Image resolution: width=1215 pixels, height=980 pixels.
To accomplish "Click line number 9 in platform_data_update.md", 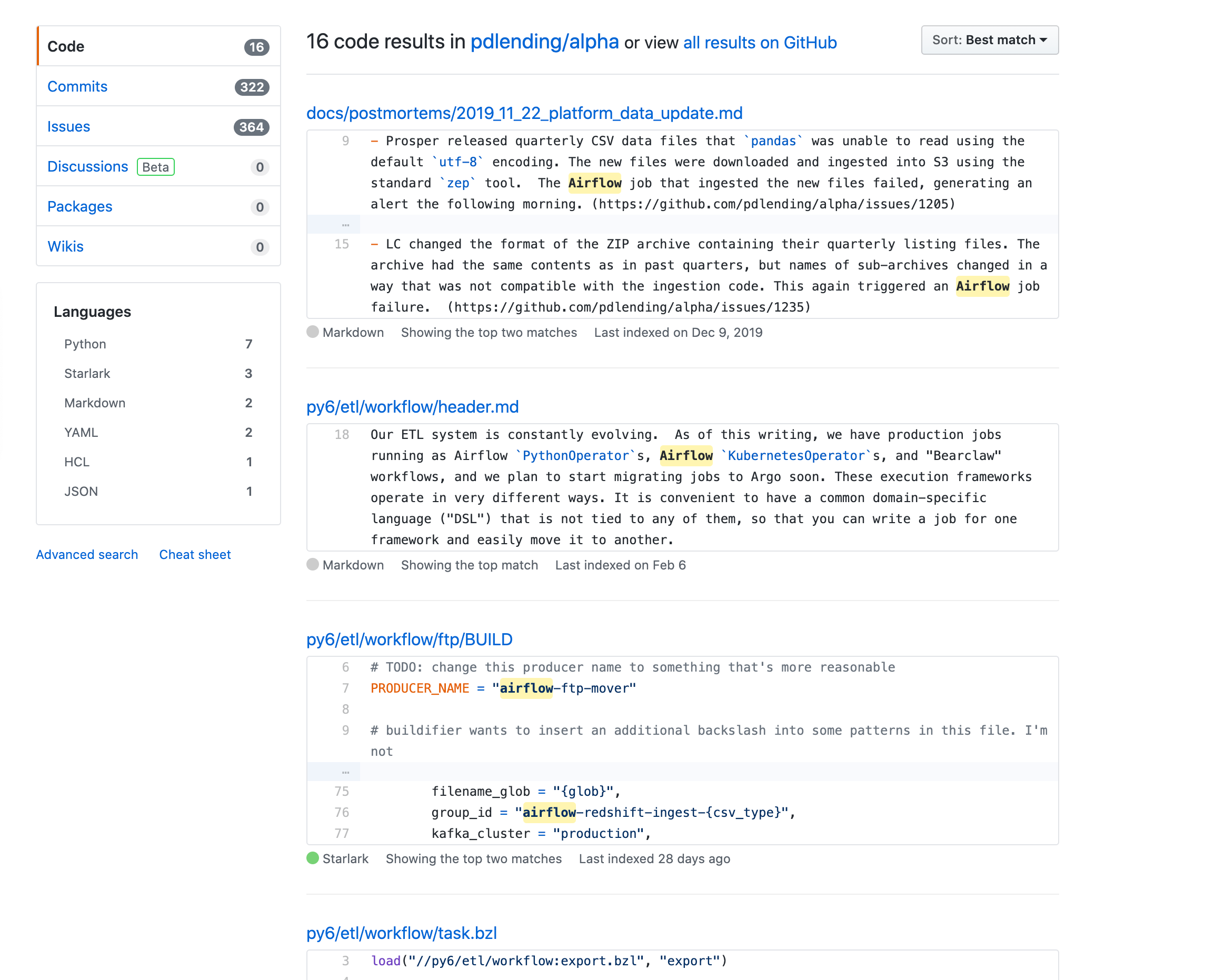I will [345, 141].
